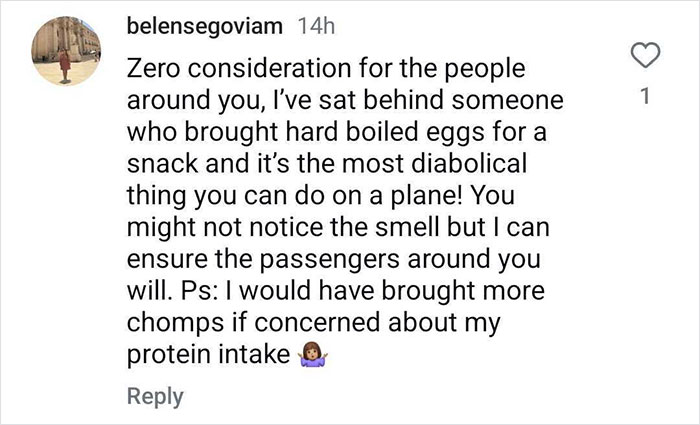
Task: Reply to belensegoviam's comment
Action: click(x=154, y=396)
